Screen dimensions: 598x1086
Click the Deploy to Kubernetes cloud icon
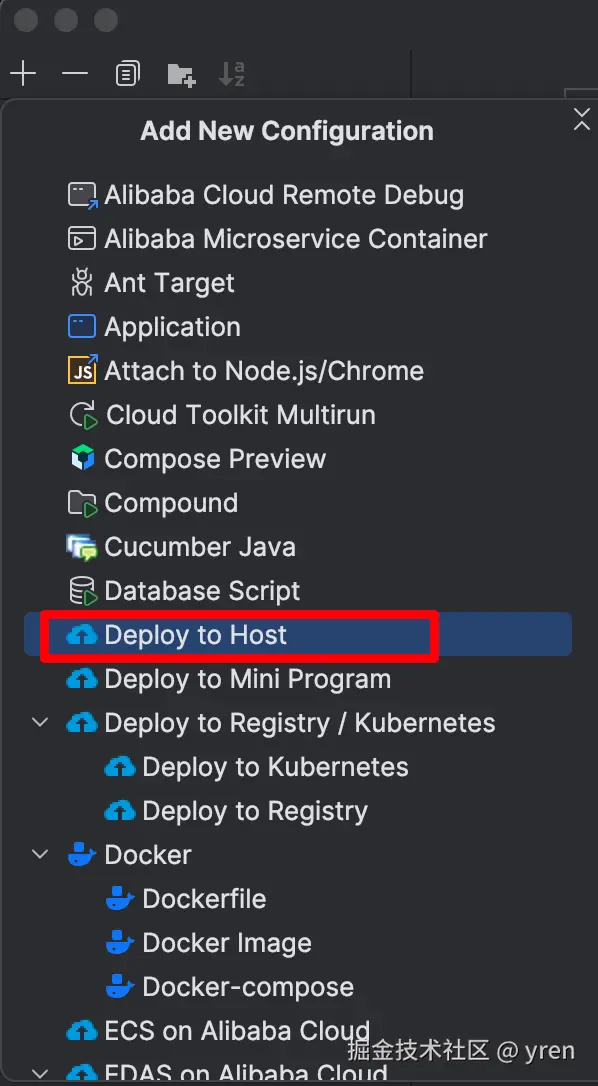(x=119, y=767)
